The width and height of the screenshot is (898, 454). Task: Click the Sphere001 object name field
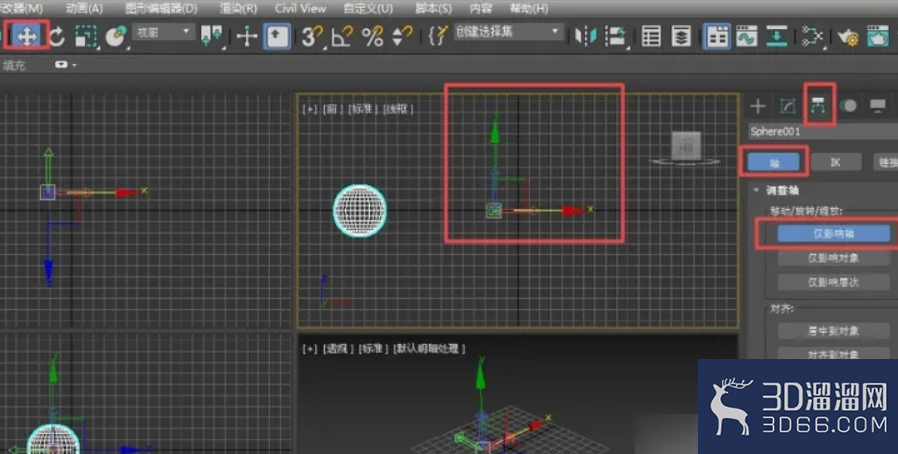pyautogui.click(x=823, y=132)
